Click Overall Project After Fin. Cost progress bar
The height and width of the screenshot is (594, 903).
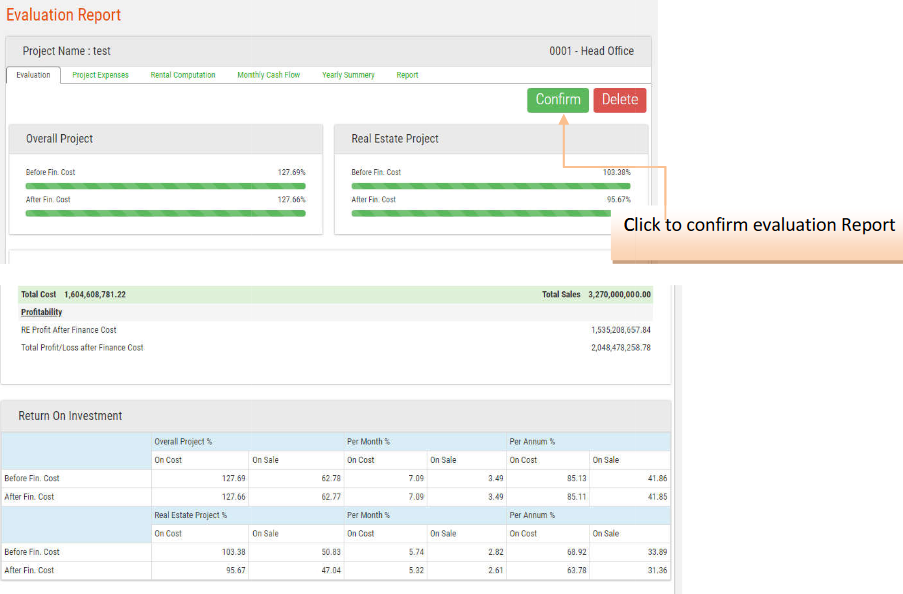(165, 213)
